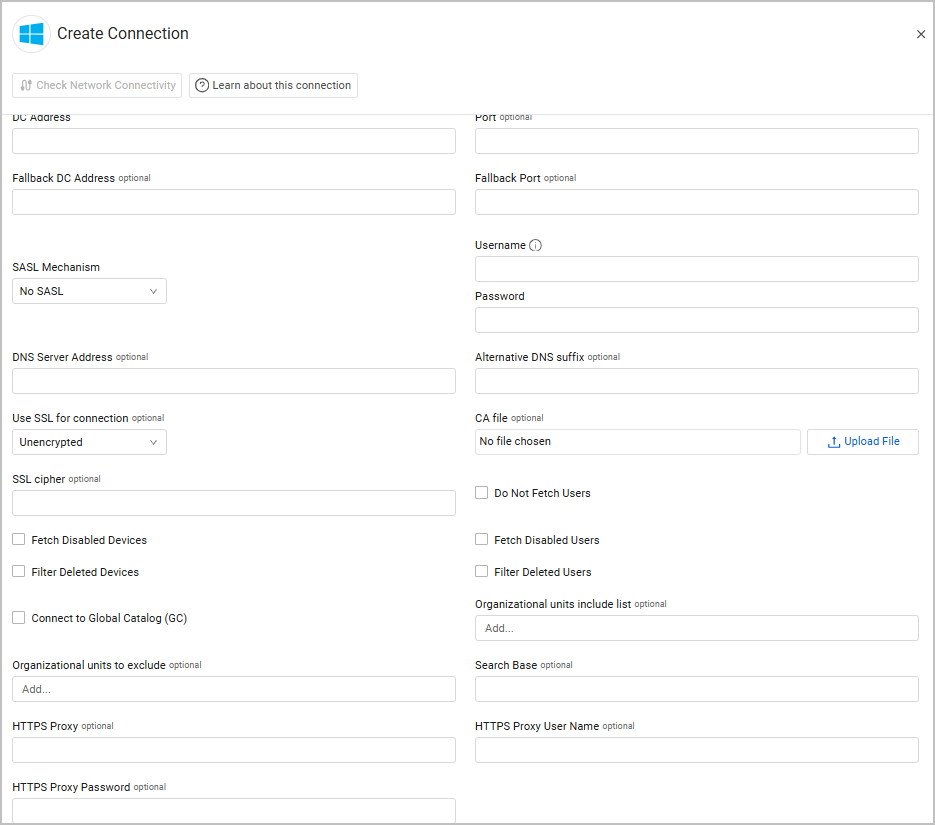The image size is (935, 825).
Task: Click the SSL cipher input field
Action: 234,503
